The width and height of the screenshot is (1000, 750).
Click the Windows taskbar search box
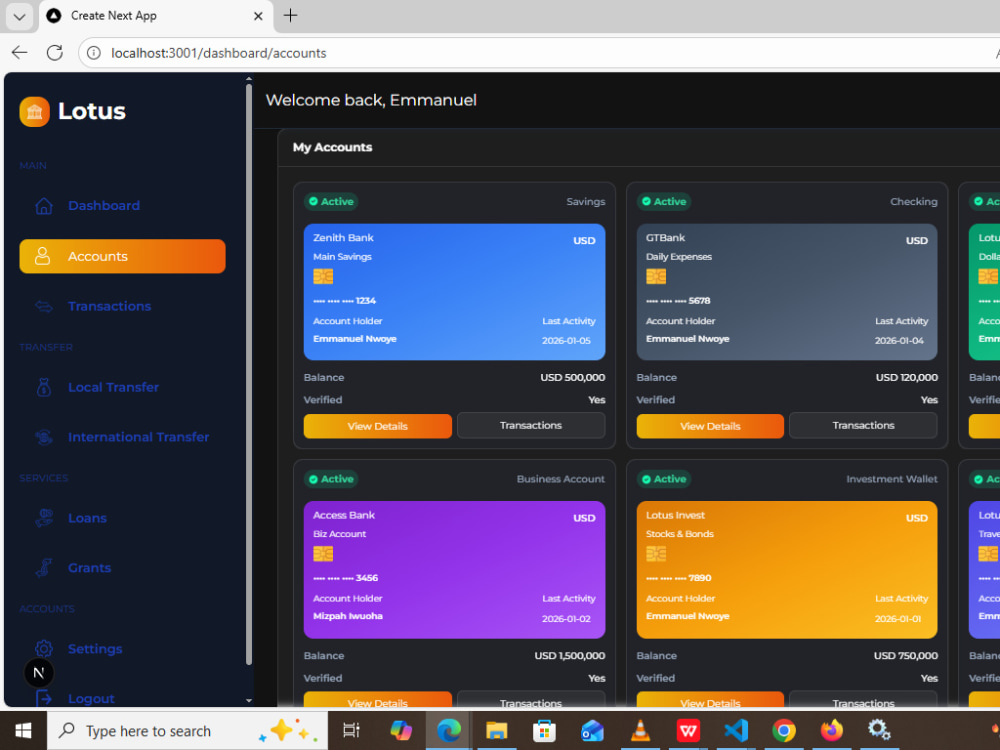188,731
